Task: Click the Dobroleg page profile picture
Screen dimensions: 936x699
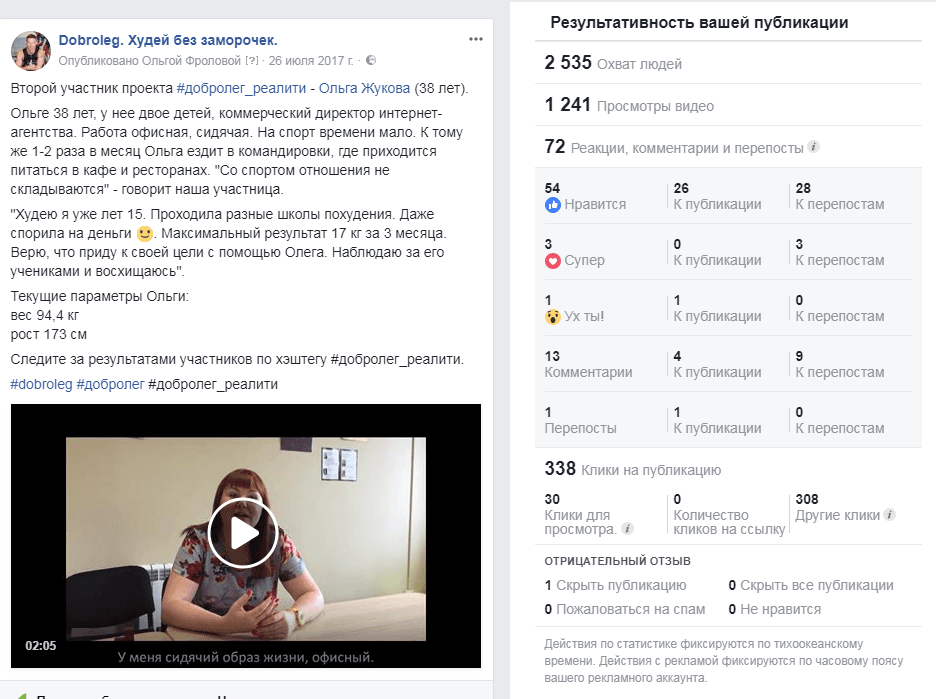Action: pos(30,50)
